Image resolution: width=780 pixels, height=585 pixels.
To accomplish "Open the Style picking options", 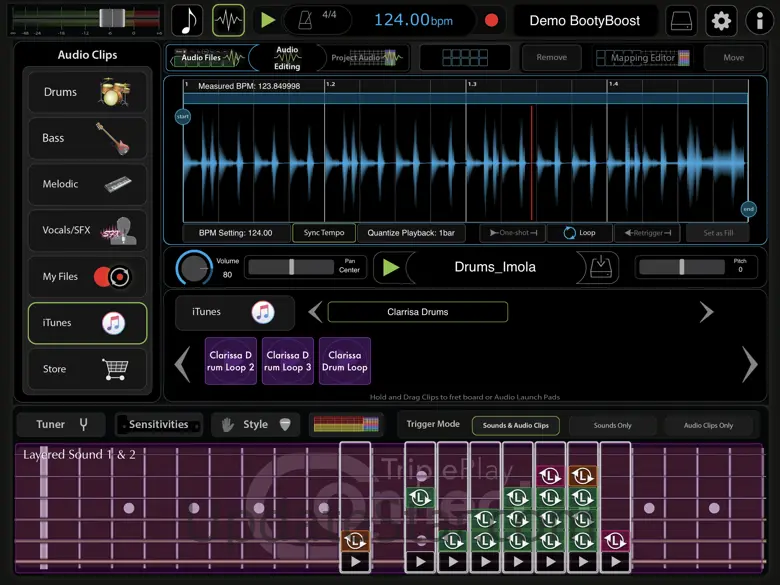I will point(256,425).
